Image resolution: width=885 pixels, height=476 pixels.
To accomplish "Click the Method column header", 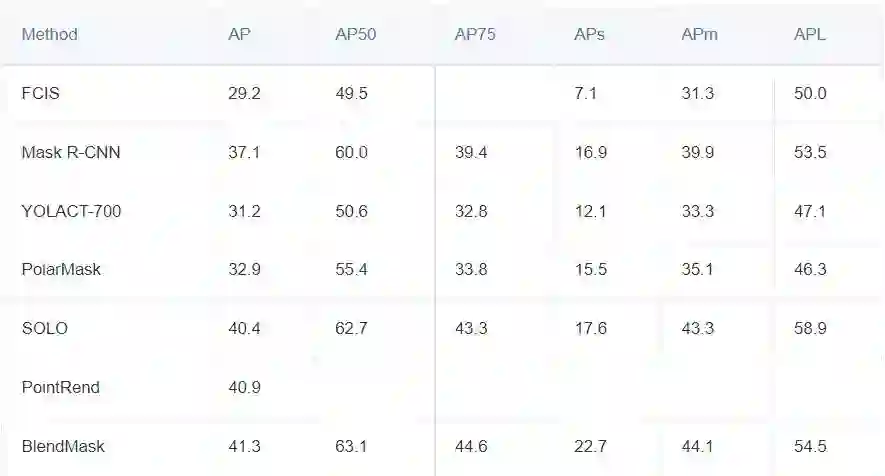I will click(49, 34).
